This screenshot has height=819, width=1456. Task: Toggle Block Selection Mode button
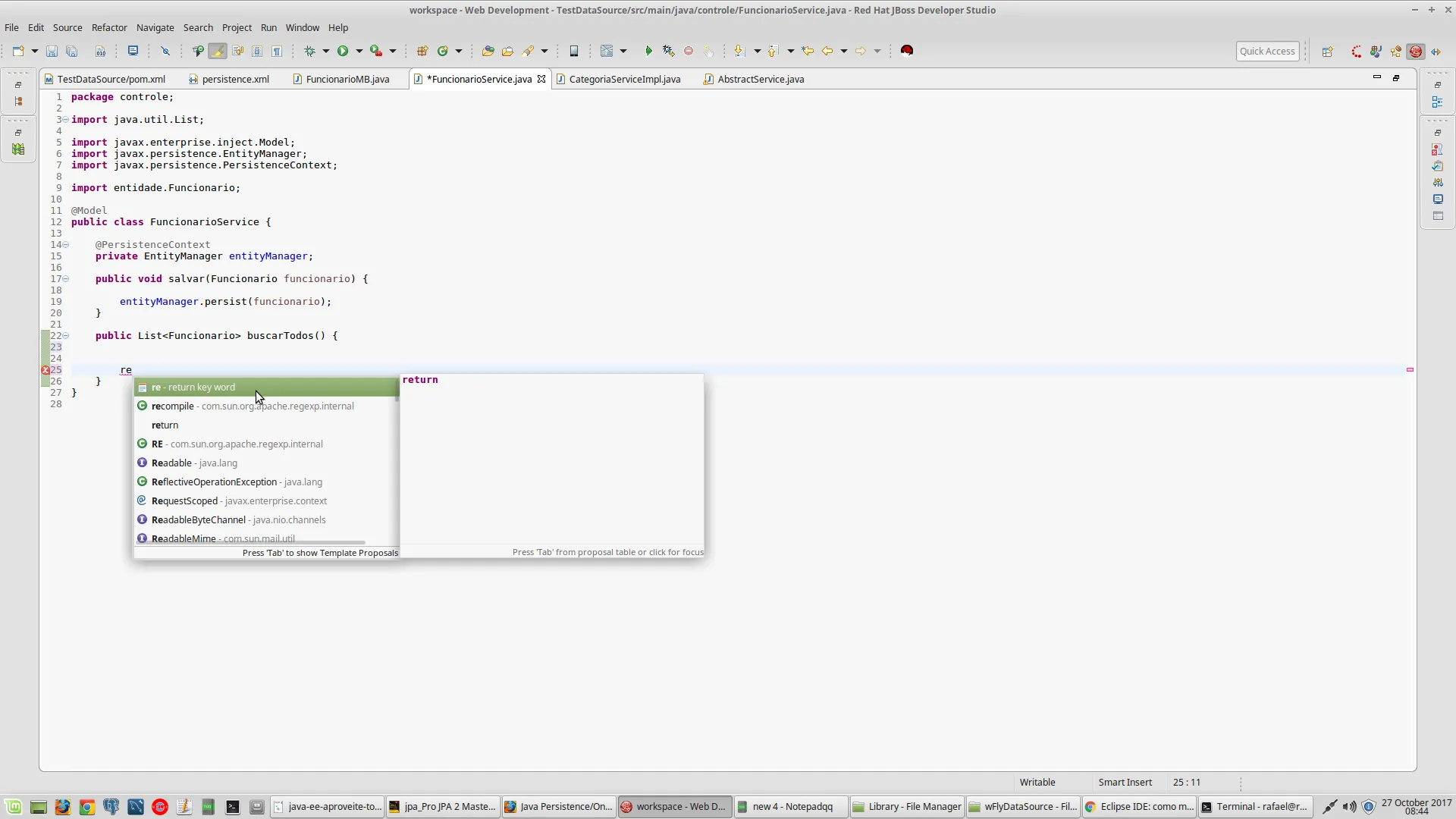257,51
